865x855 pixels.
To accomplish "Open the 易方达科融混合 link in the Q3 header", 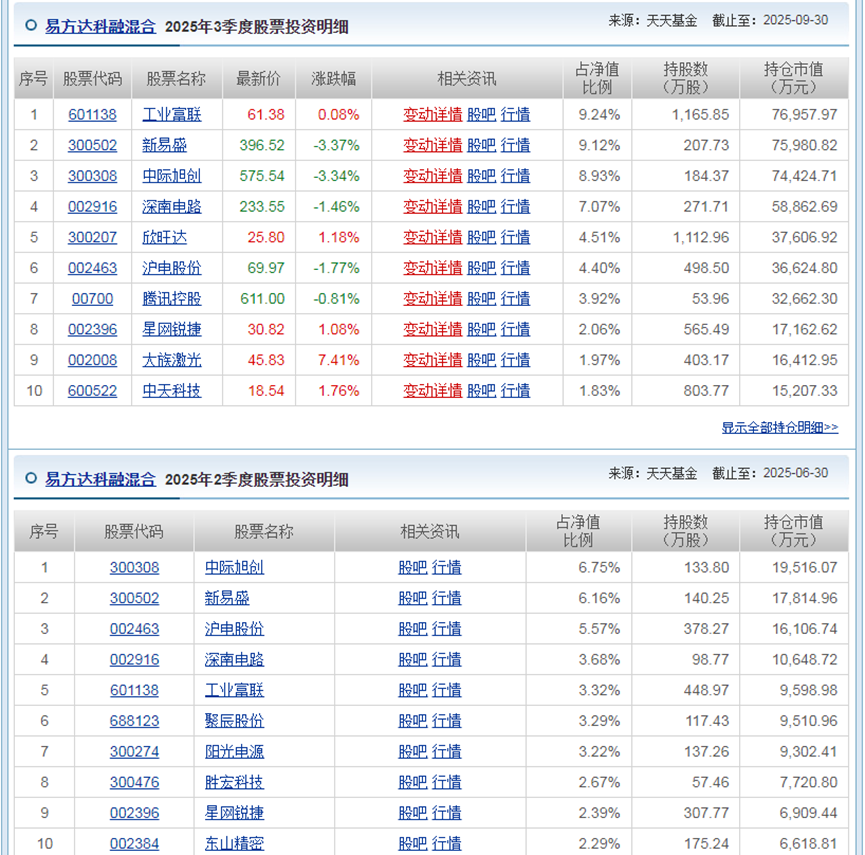I will 100,26.
